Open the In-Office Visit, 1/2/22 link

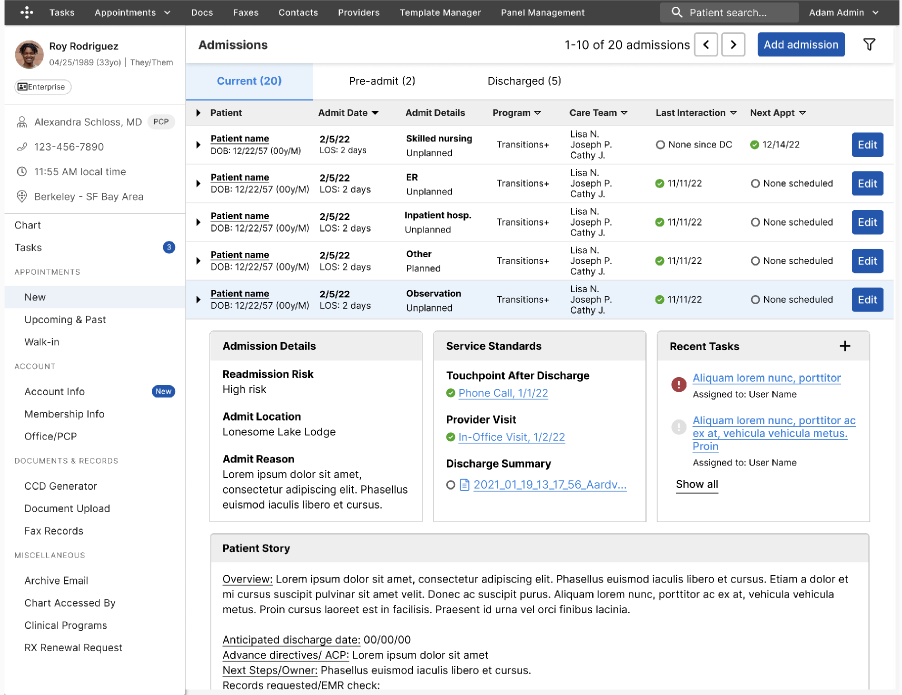(x=511, y=437)
